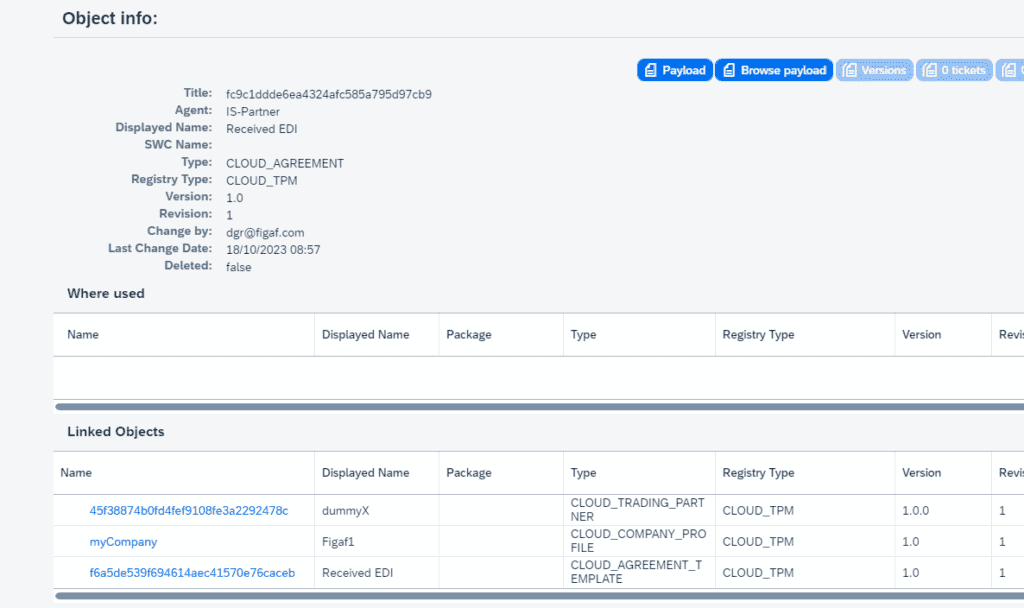1024x608 pixels.
Task: Click the Where used section heading
Action: tap(106, 293)
